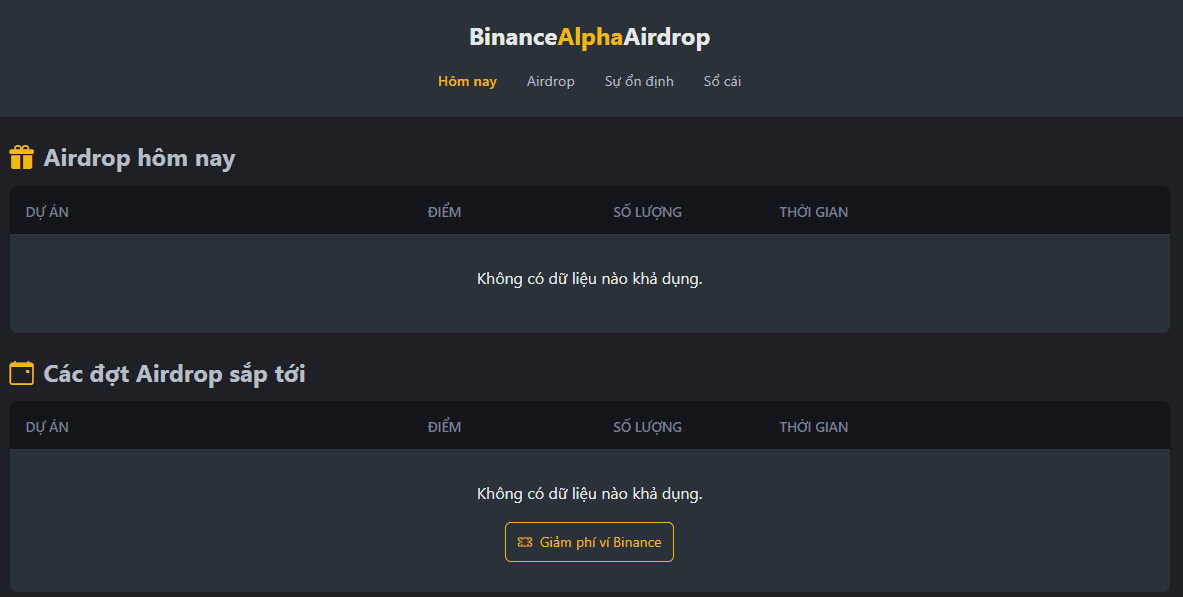The image size is (1183, 597).
Task: Click the Airdrop hôm nay section heading
Action: tap(140, 158)
